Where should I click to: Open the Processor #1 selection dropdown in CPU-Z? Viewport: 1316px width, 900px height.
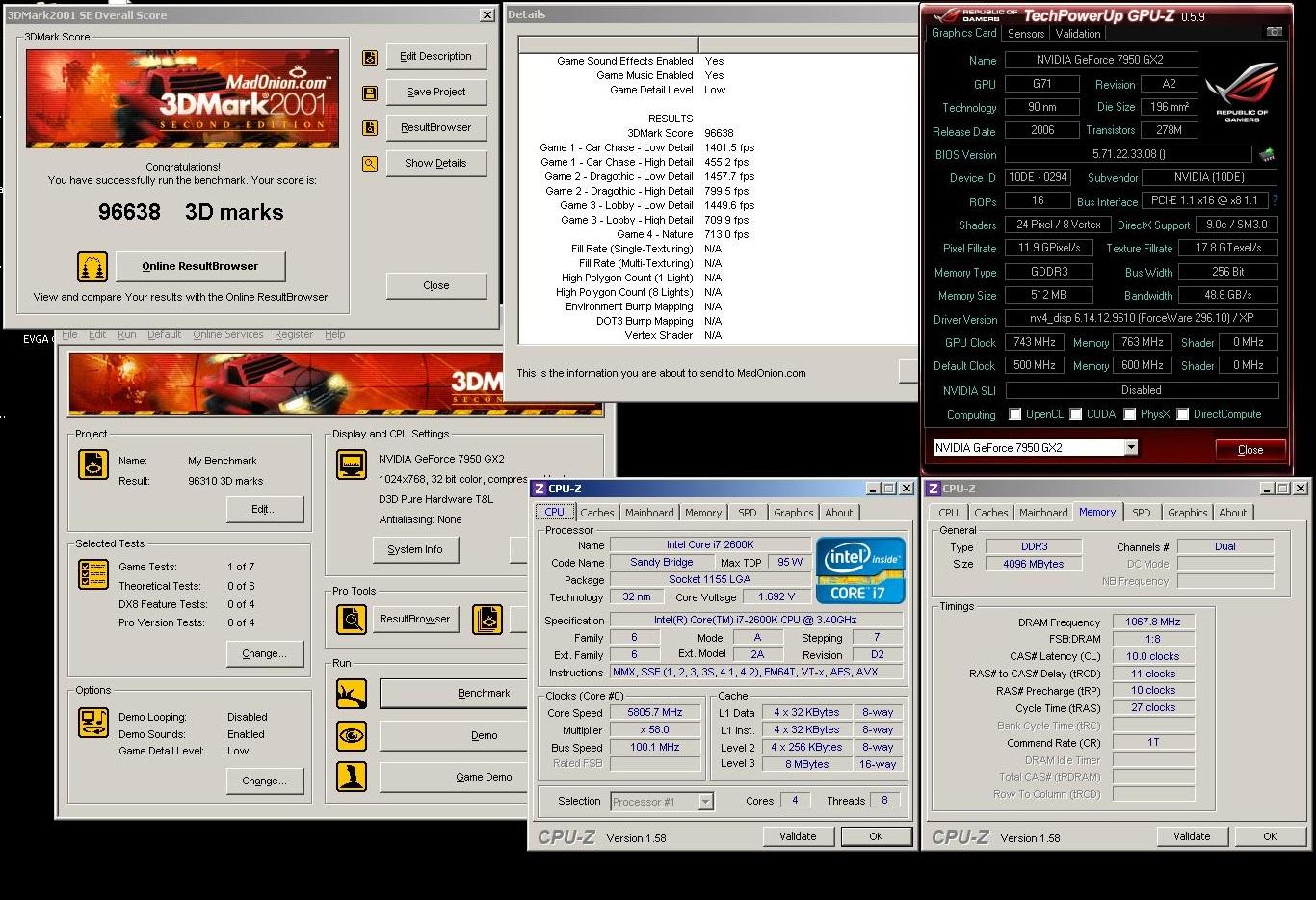pyautogui.click(x=705, y=802)
